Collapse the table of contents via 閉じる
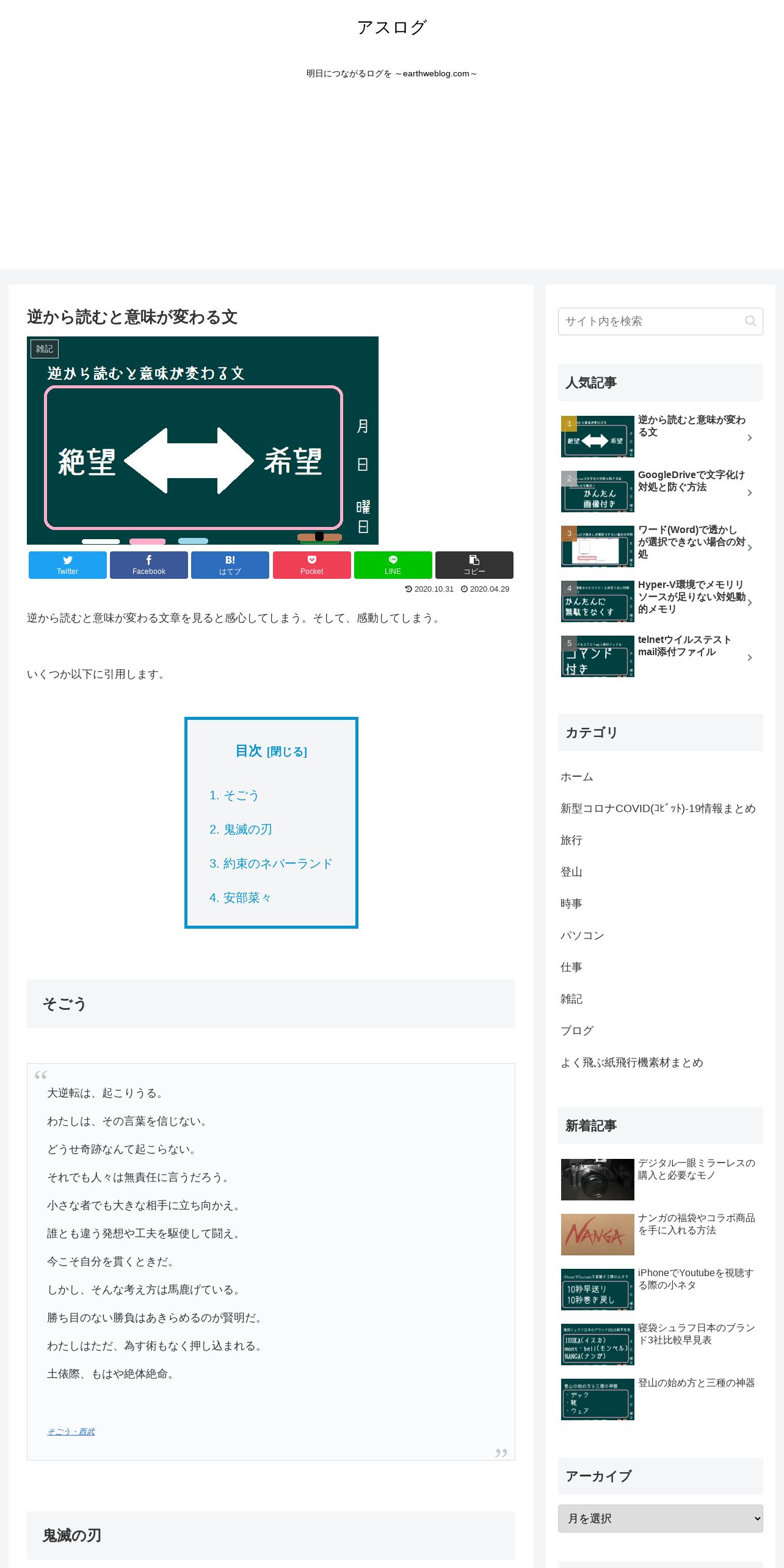784x1568 pixels. point(287,752)
